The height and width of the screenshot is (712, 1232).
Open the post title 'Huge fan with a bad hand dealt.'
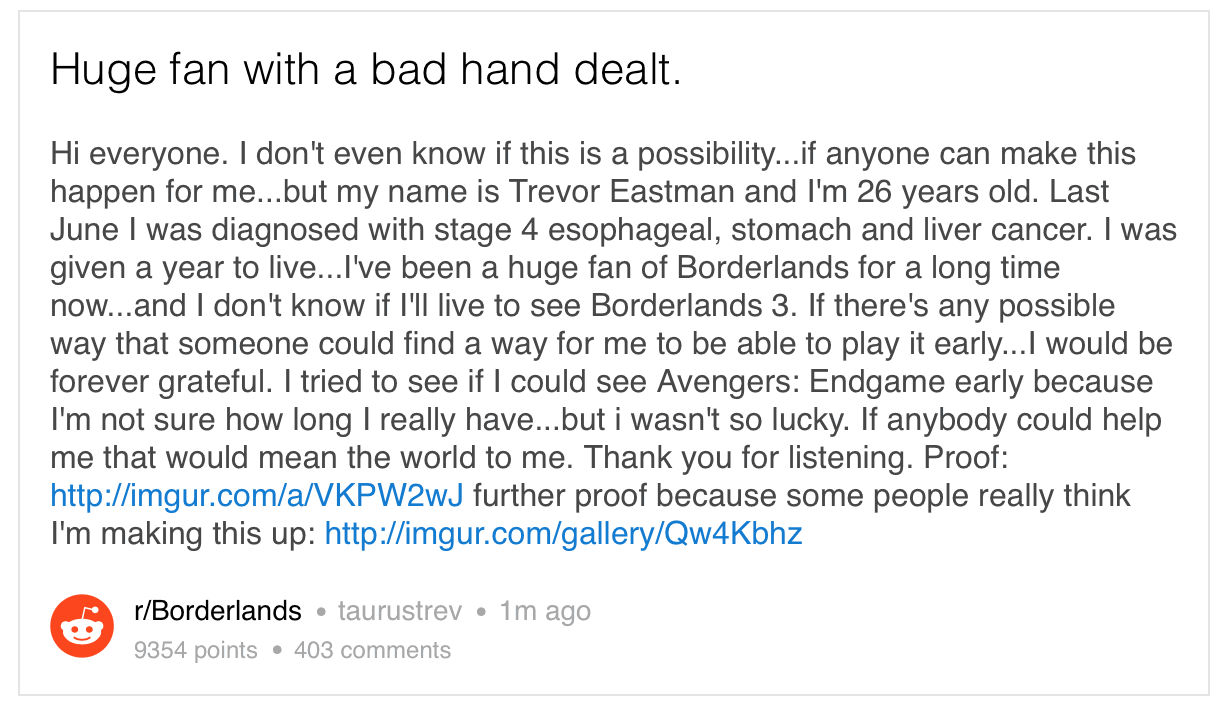pos(366,69)
